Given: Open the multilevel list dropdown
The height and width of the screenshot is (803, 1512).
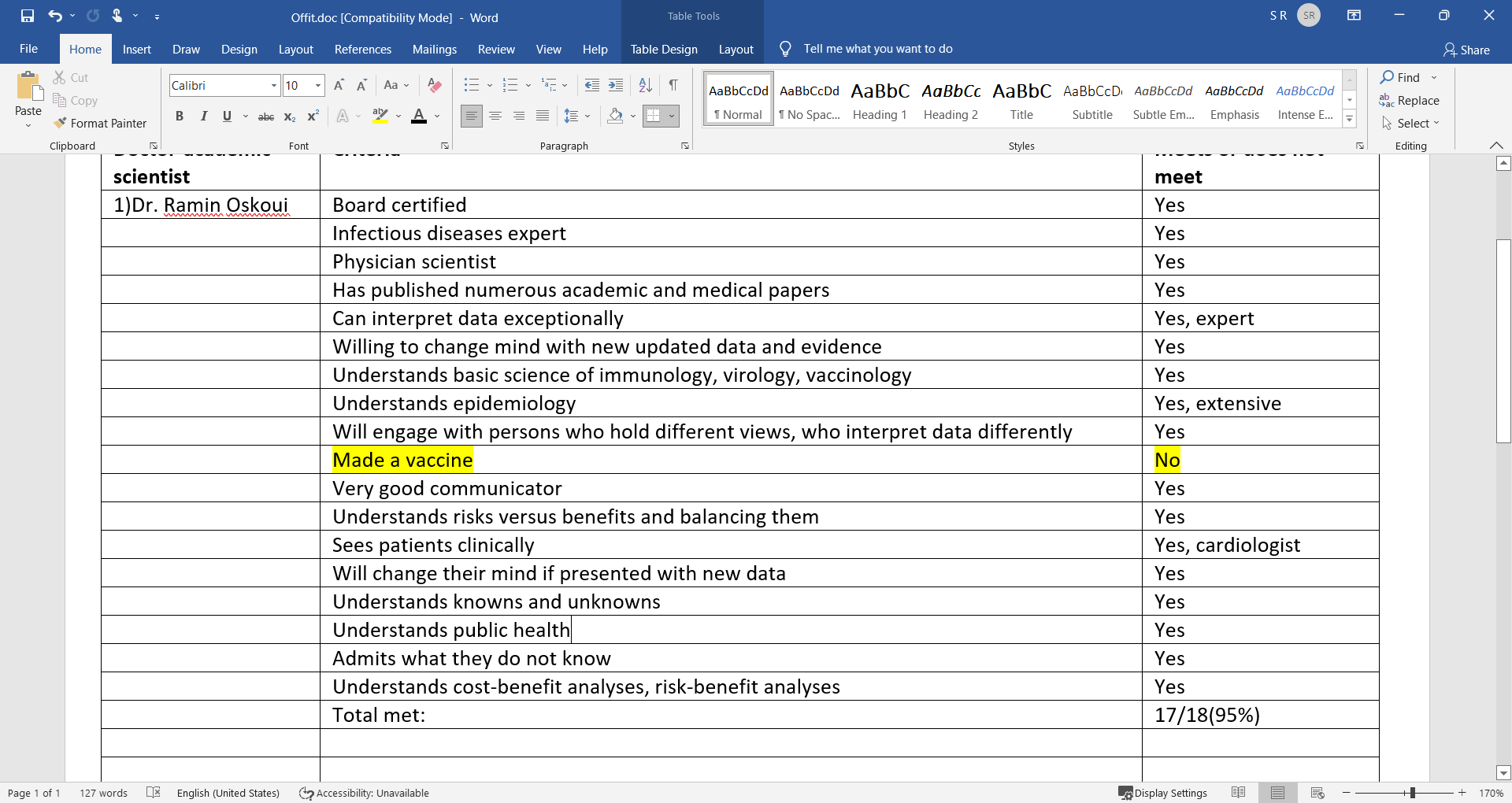Looking at the screenshot, I should pos(565,85).
